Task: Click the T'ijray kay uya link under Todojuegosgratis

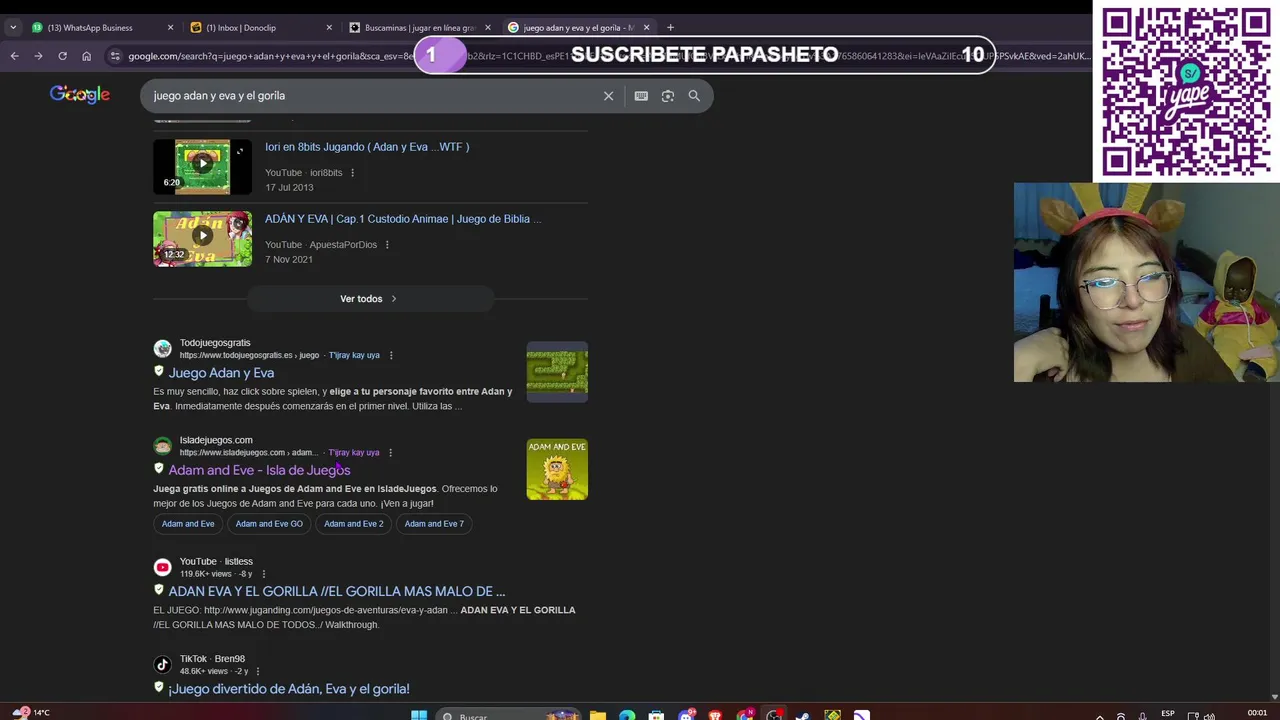Action: tap(354, 355)
